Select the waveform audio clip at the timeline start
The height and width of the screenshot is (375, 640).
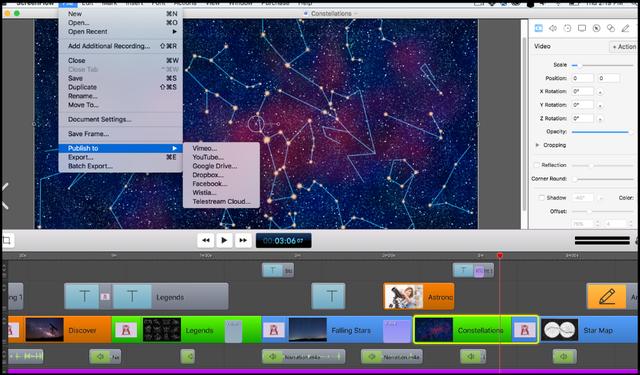[26, 357]
